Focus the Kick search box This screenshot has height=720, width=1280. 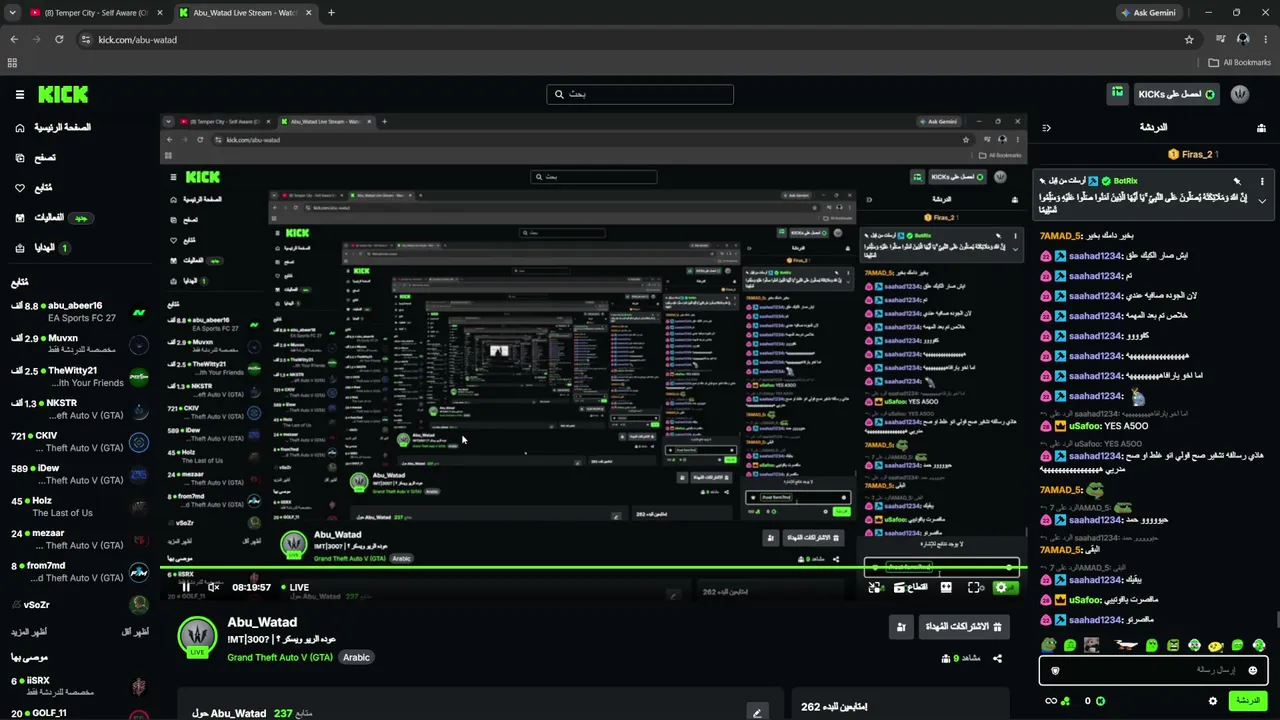click(640, 94)
